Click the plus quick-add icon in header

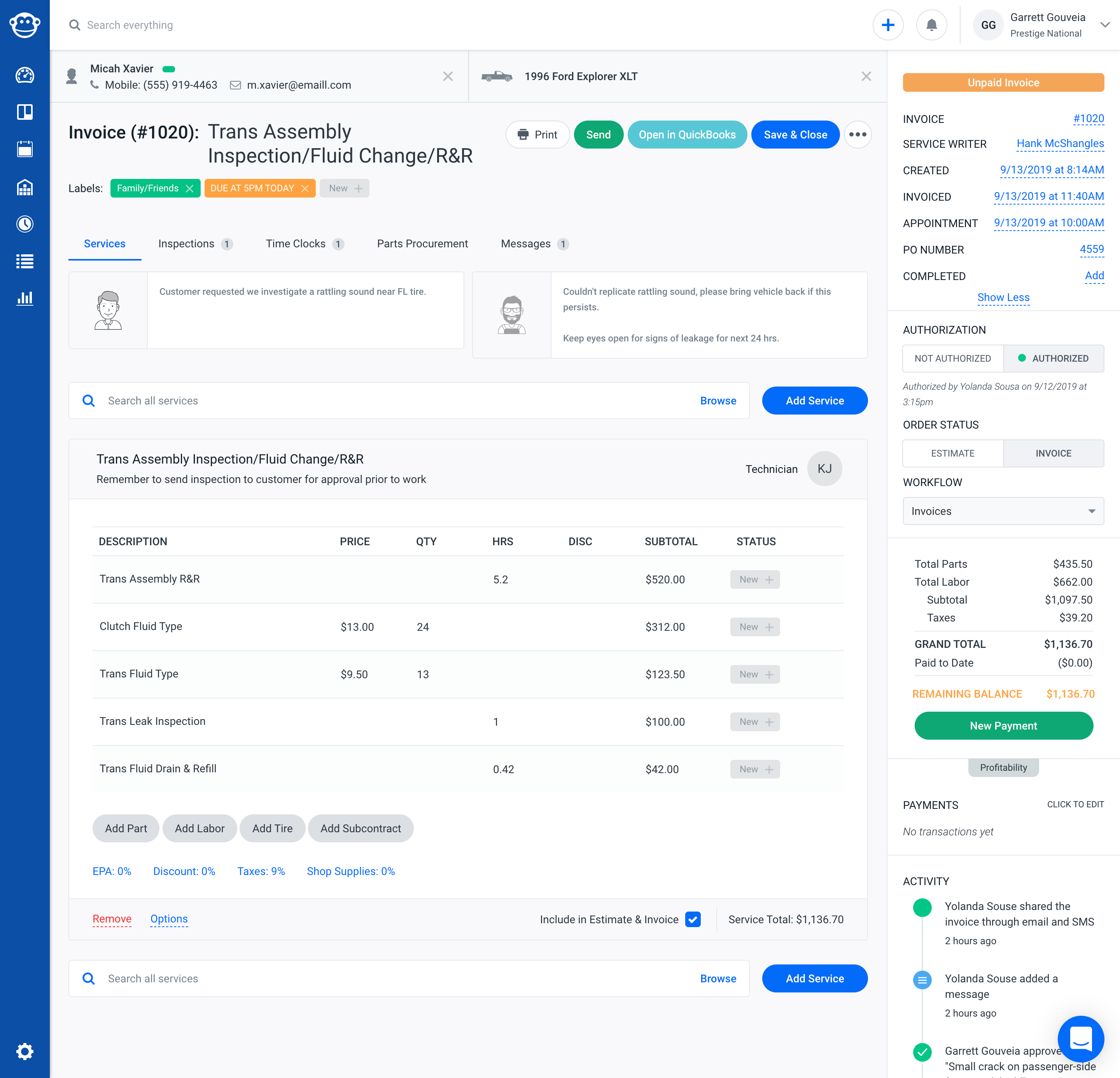click(888, 25)
